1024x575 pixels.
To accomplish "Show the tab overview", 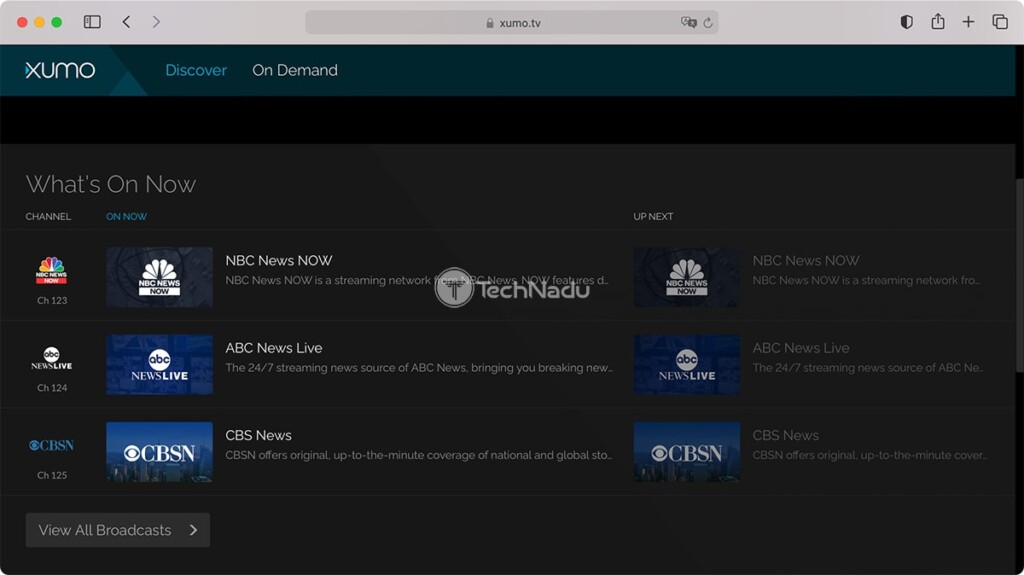I will pos(1000,22).
